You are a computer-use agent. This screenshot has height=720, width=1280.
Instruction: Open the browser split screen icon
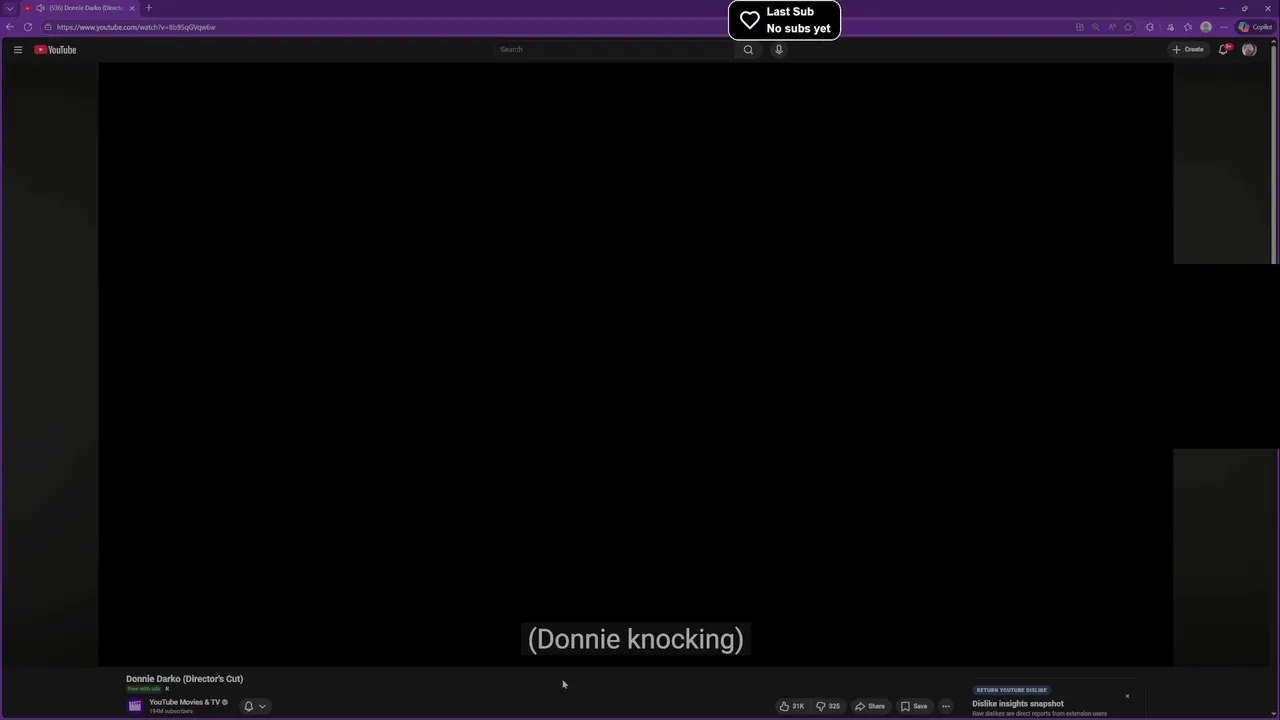pos(1080,27)
